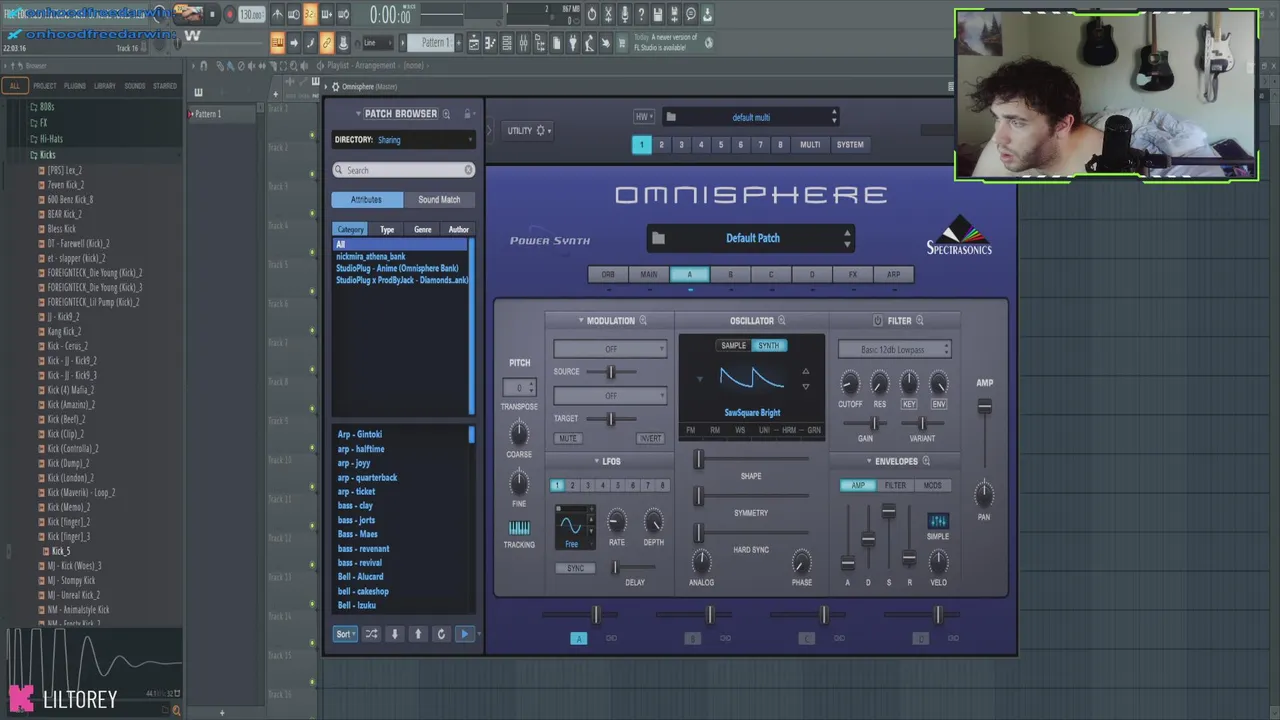Select the ARP tab
This screenshot has height=720, width=1280.
tap(893, 274)
